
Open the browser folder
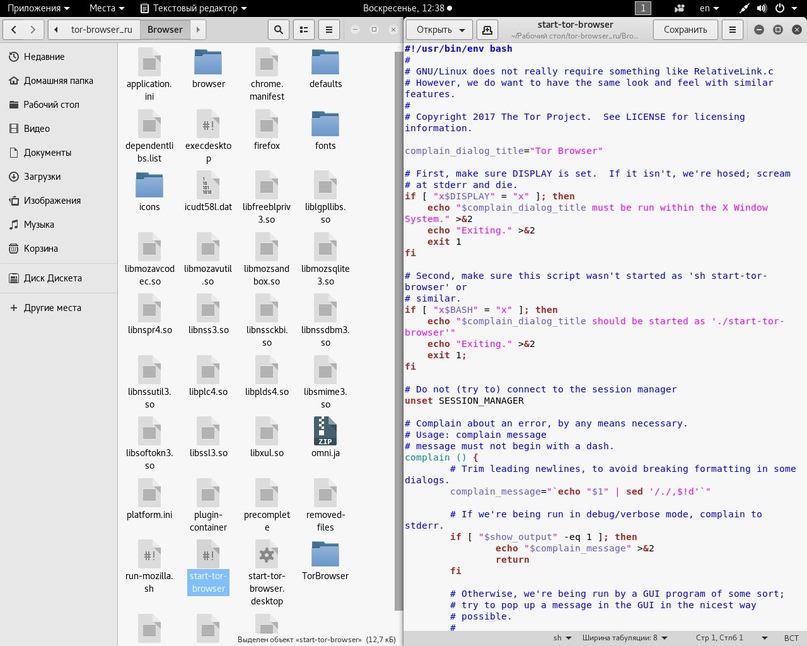[x=208, y=69]
